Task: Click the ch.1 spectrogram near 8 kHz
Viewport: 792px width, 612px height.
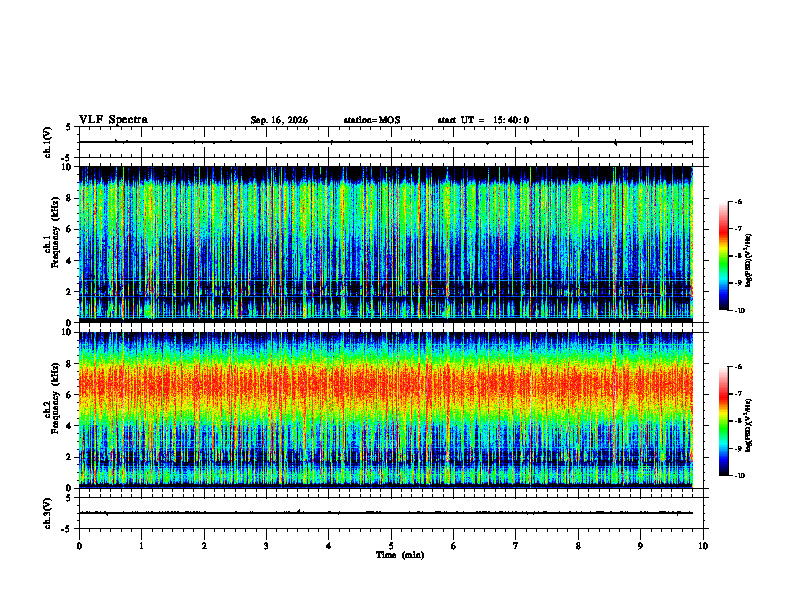Action: (386, 198)
